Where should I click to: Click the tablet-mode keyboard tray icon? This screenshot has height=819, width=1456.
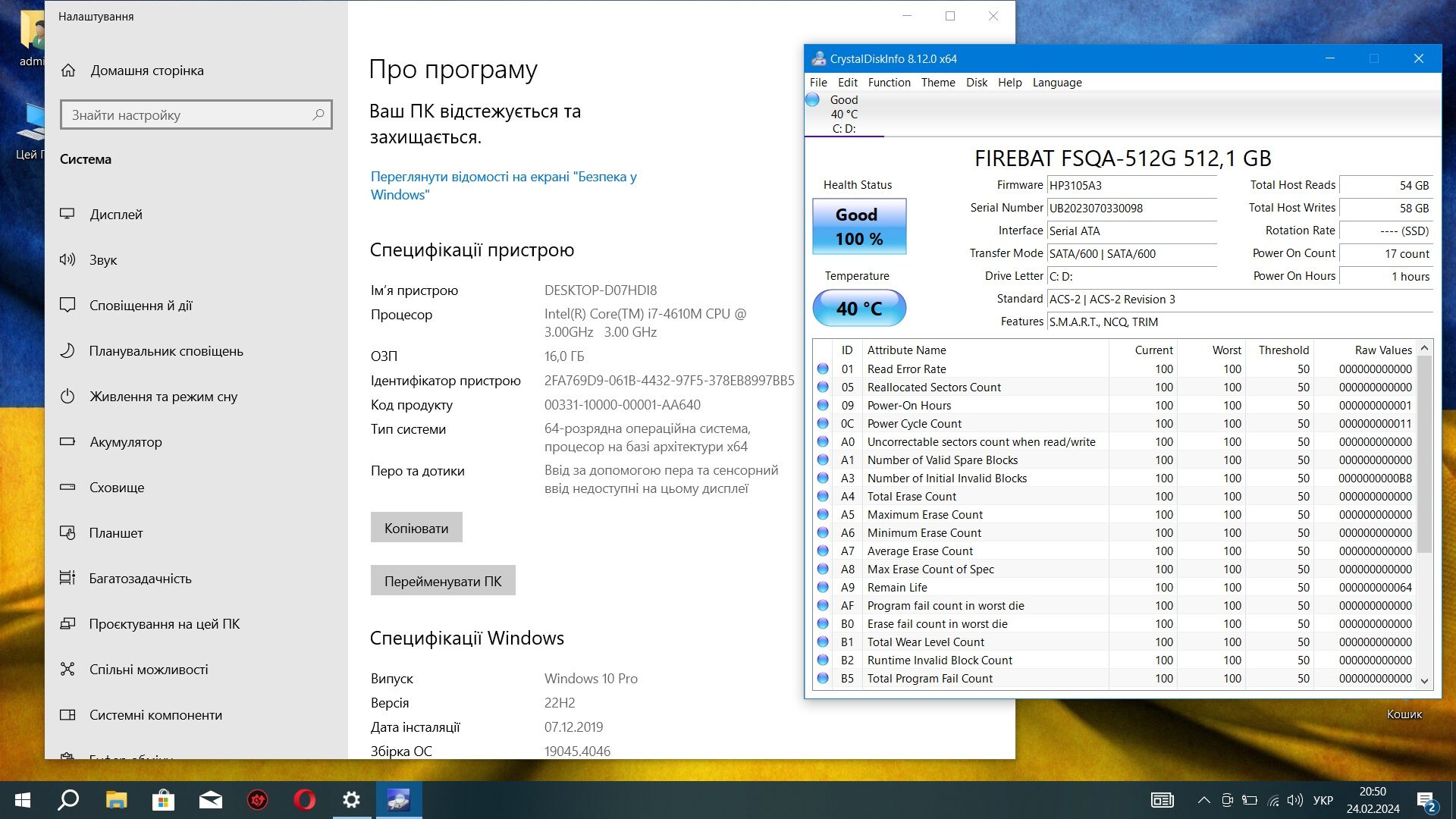[x=1162, y=800]
